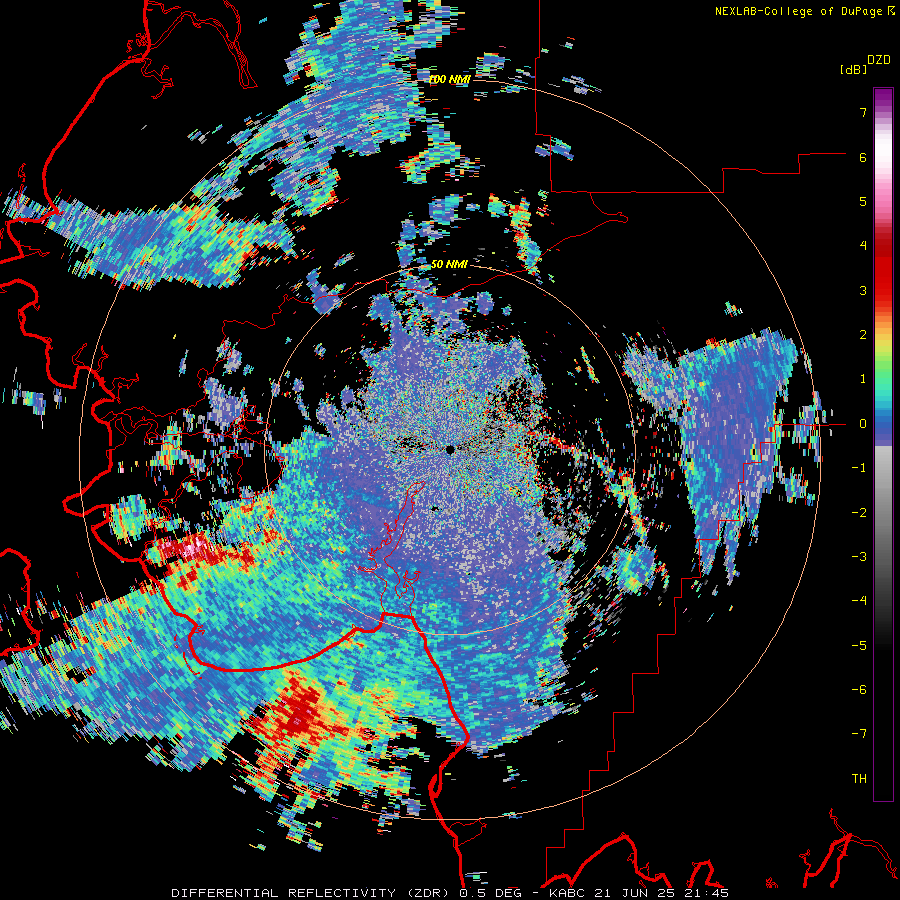Click the -2 value on the color scale
The width and height of the screenshot is (900, 900).
[859, 513]
